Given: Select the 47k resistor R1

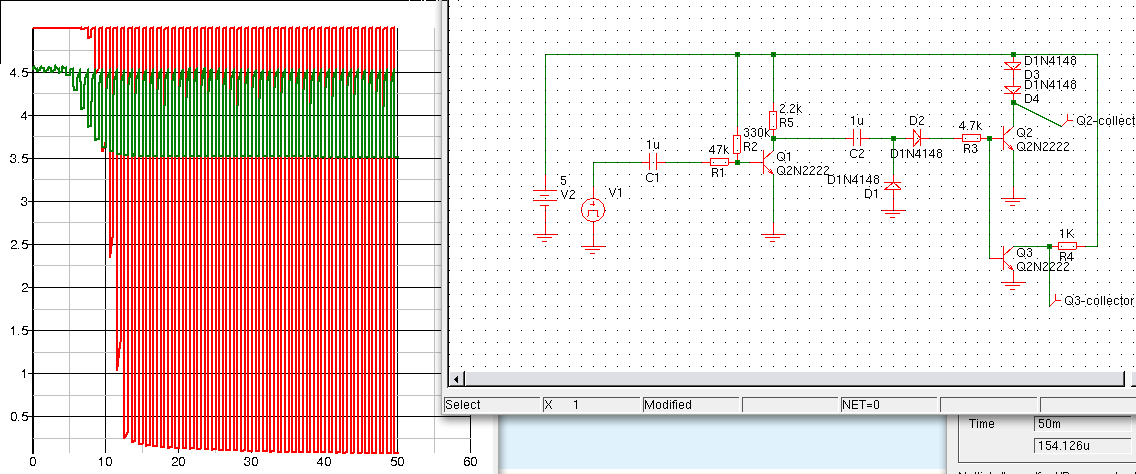Looking at the screenshot, I should click(x=718, y=161).
